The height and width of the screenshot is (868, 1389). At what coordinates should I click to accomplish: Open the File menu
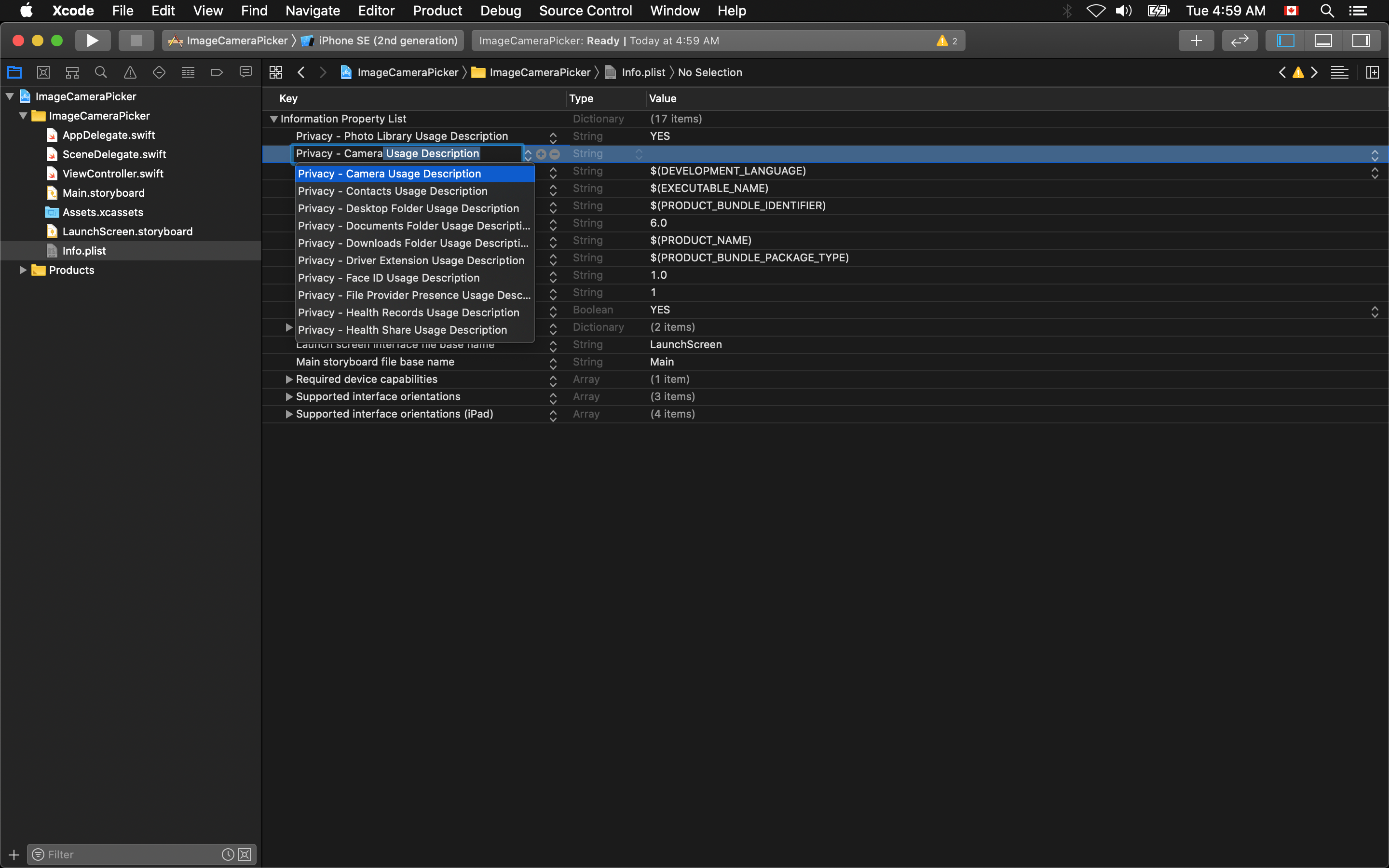point(122,10)
